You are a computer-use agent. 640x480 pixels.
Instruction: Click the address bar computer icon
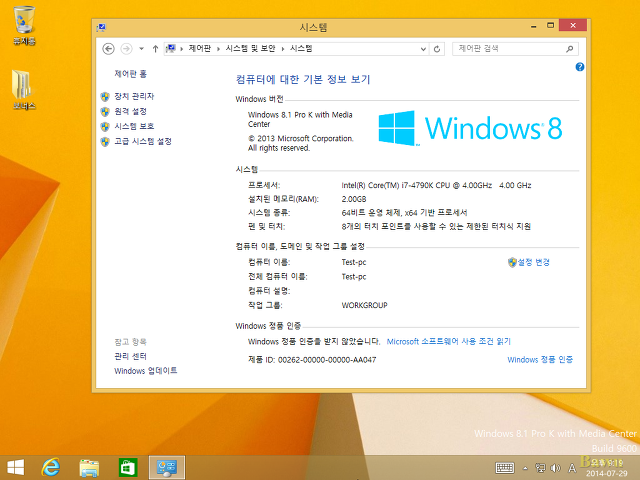[x=171, y=49]
